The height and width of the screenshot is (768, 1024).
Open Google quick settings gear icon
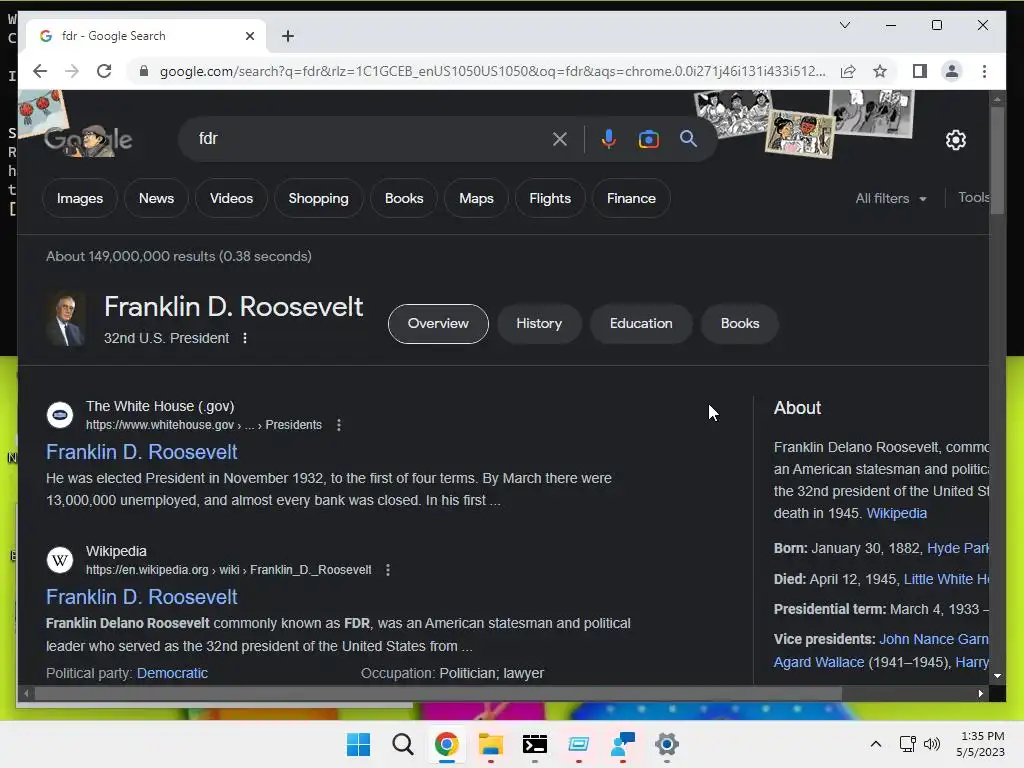pyautogui.click(x=955, y=140)
